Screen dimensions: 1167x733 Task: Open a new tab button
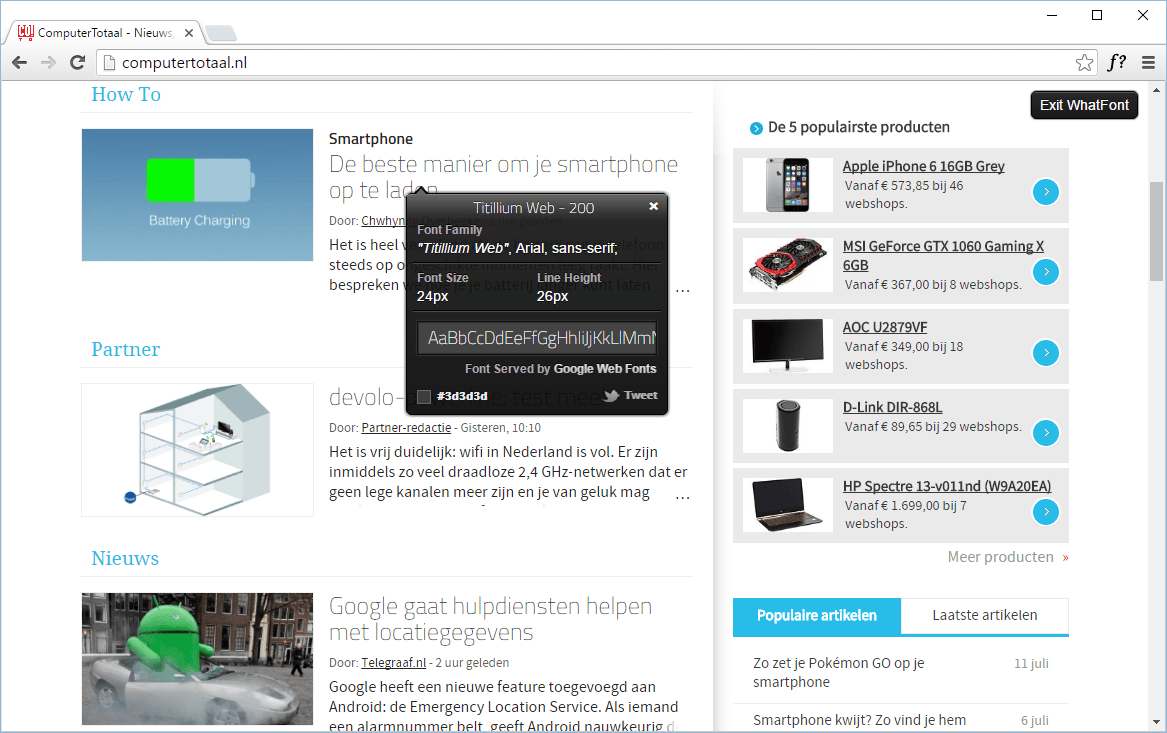pyautogui.click(x=221, y=33)
